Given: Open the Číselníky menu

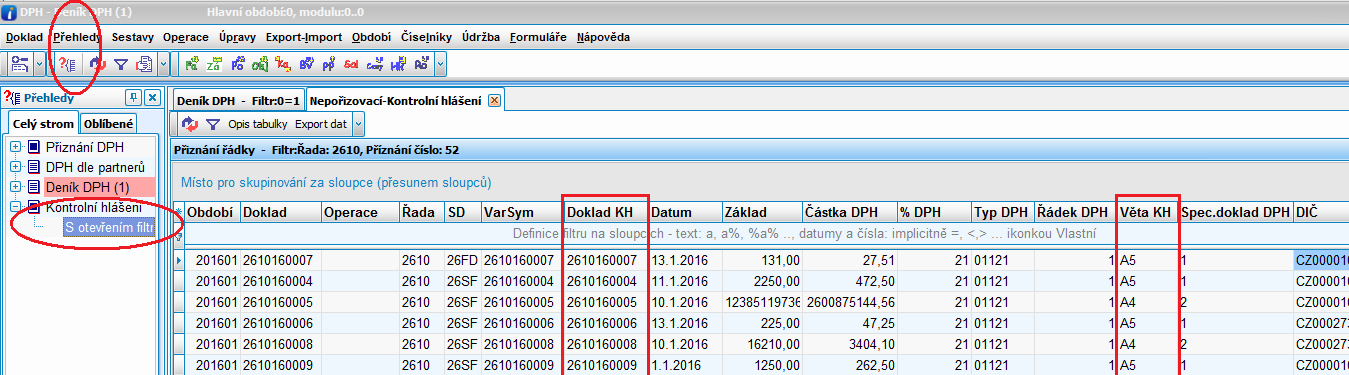Looking at the screenshot, I should pos(428,37).
